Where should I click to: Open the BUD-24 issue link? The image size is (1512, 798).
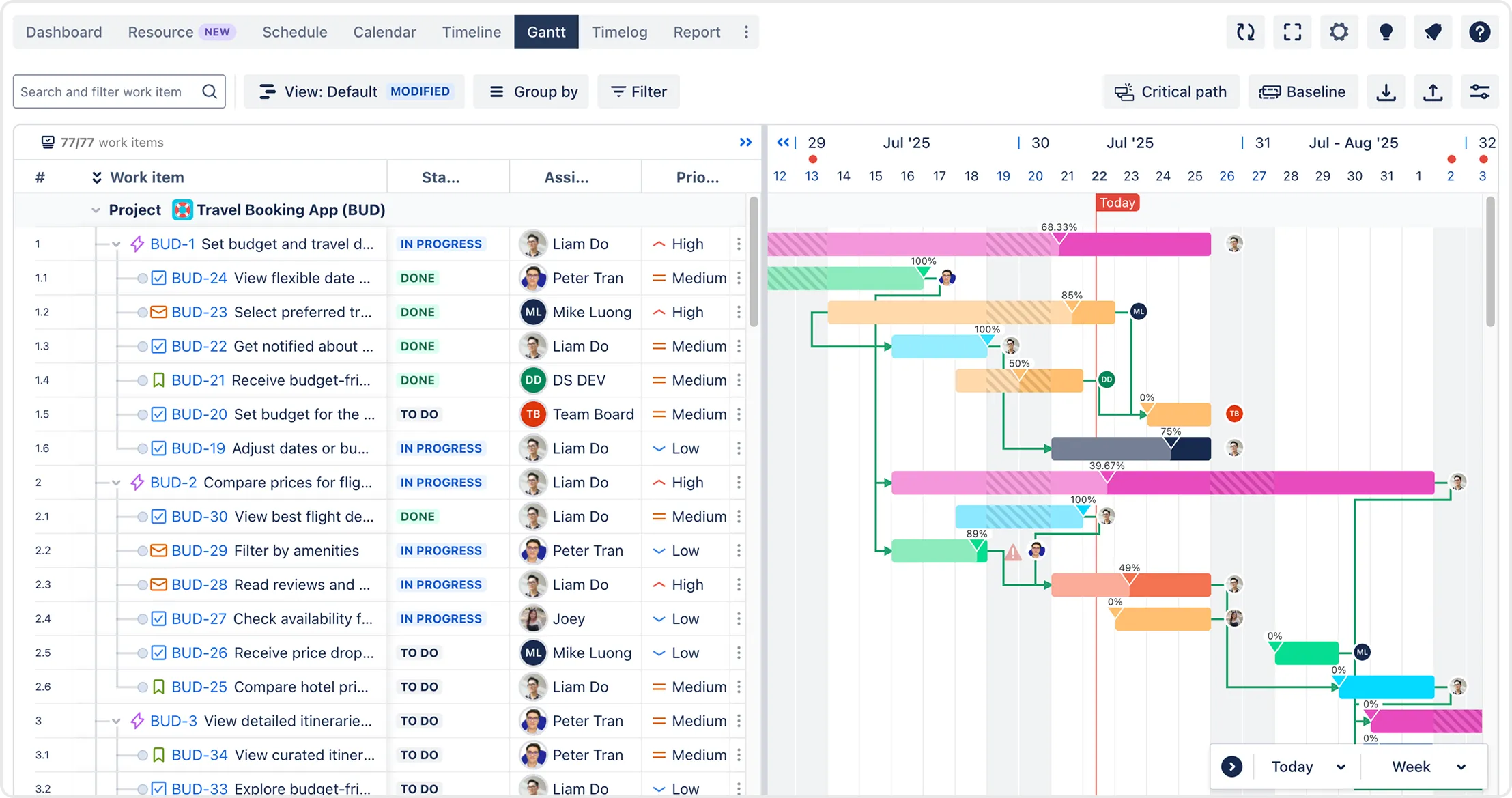pyautogui.click(x=199, y=278)
